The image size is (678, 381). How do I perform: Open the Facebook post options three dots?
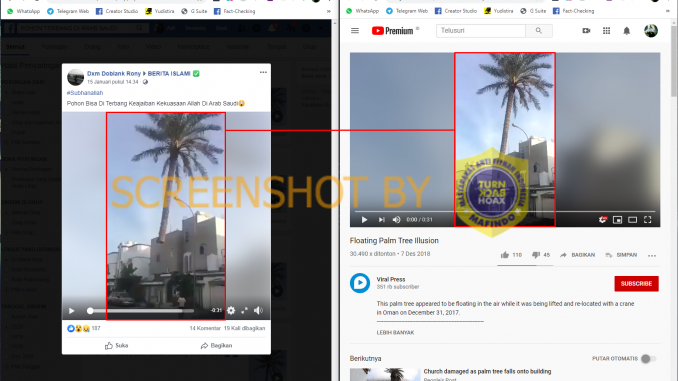click(263, 73)
